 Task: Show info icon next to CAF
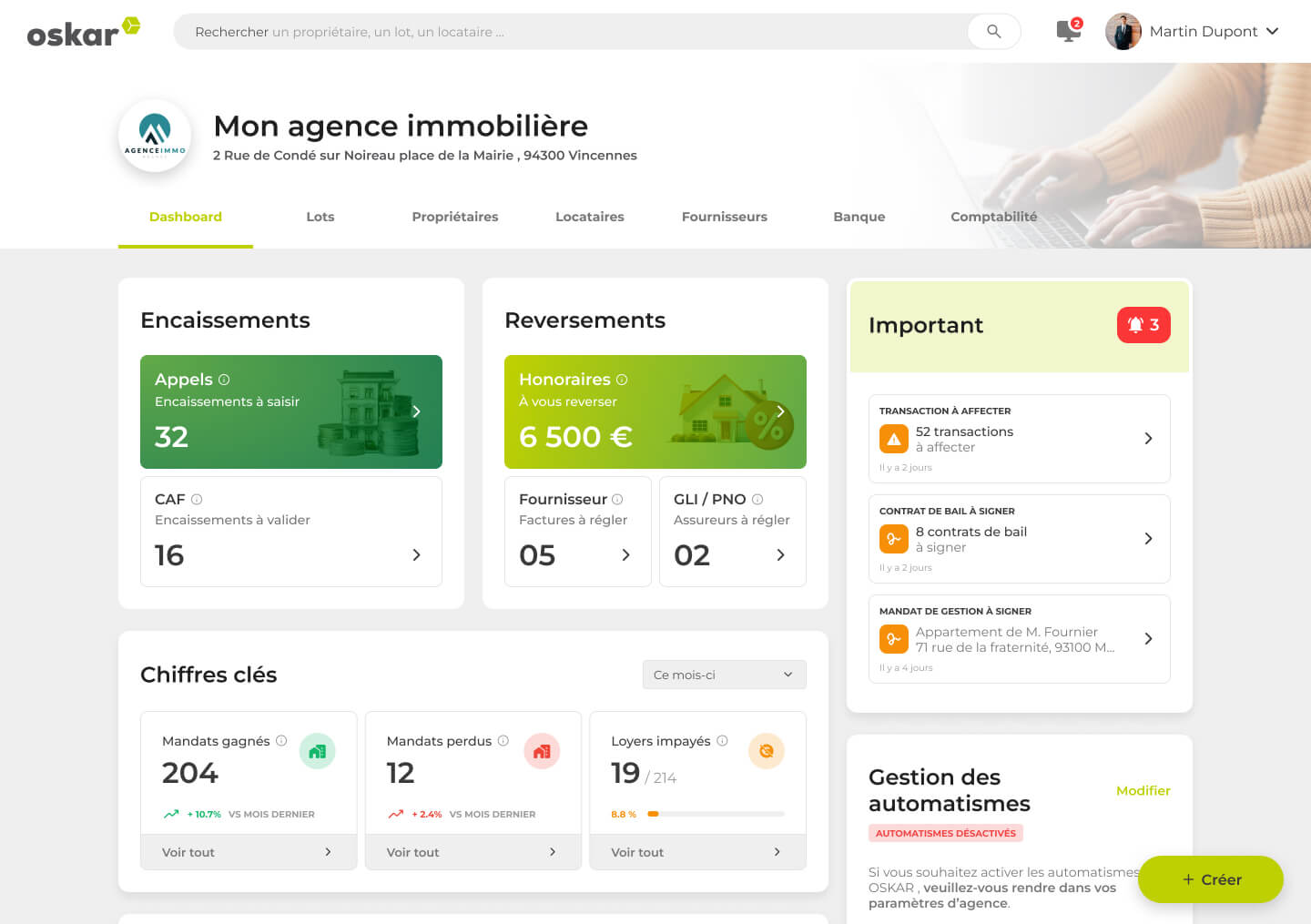click(197, 499)
